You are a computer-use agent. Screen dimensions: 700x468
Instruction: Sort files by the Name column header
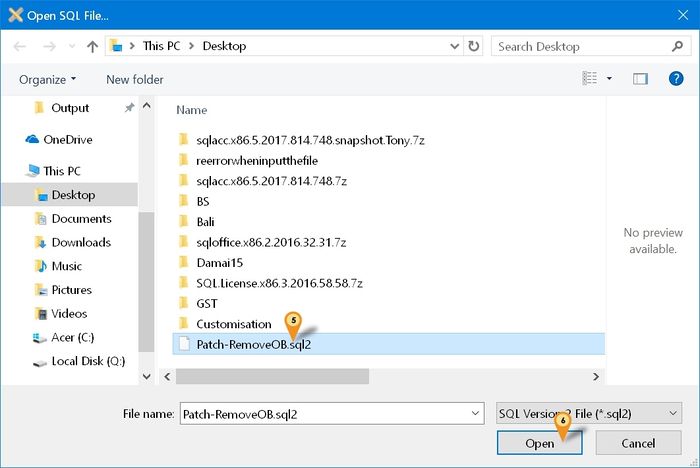click(192, 110)
